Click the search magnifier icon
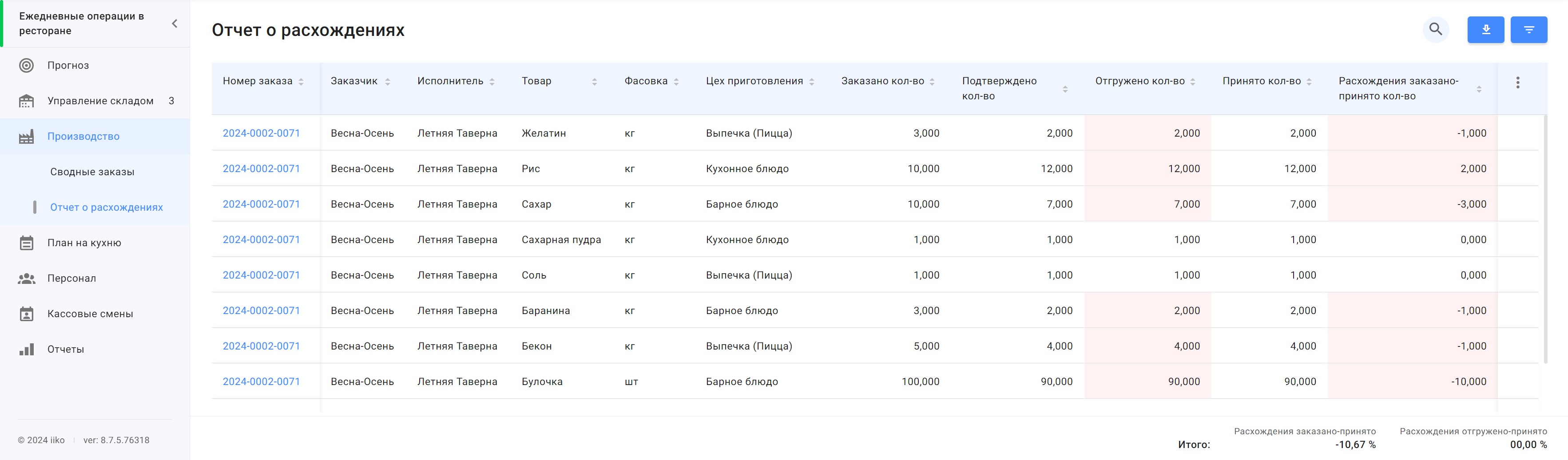This screenshot has height=460, width=1568. click(1435, 29)
